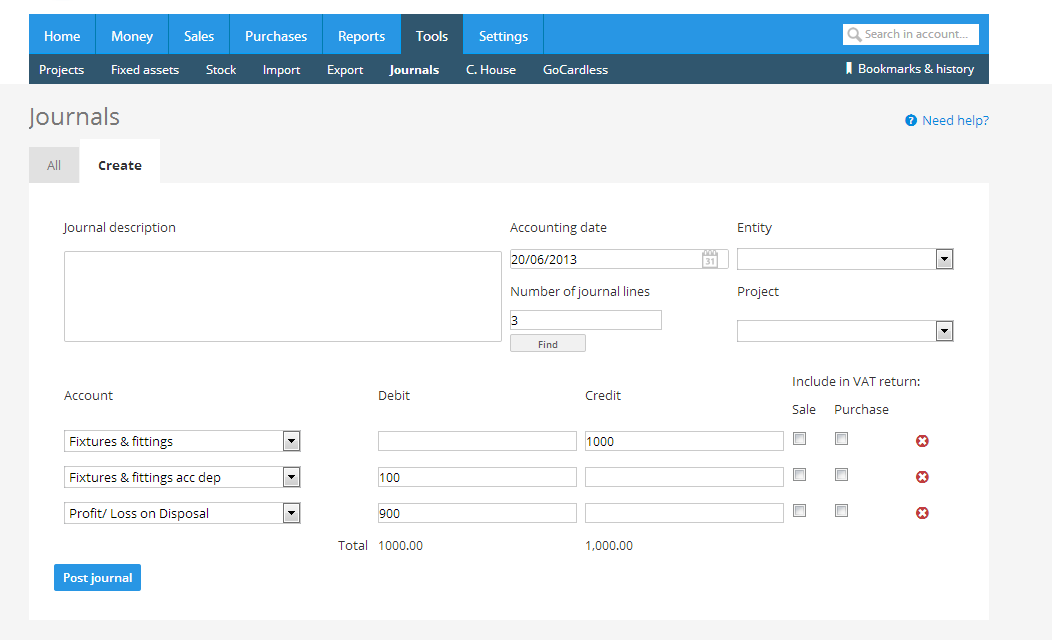The width and height of the screenshot is (1052, 640).
Task: Tick Sale VAT checkbox for Fixtures & fittings
Action: [799, 439]
